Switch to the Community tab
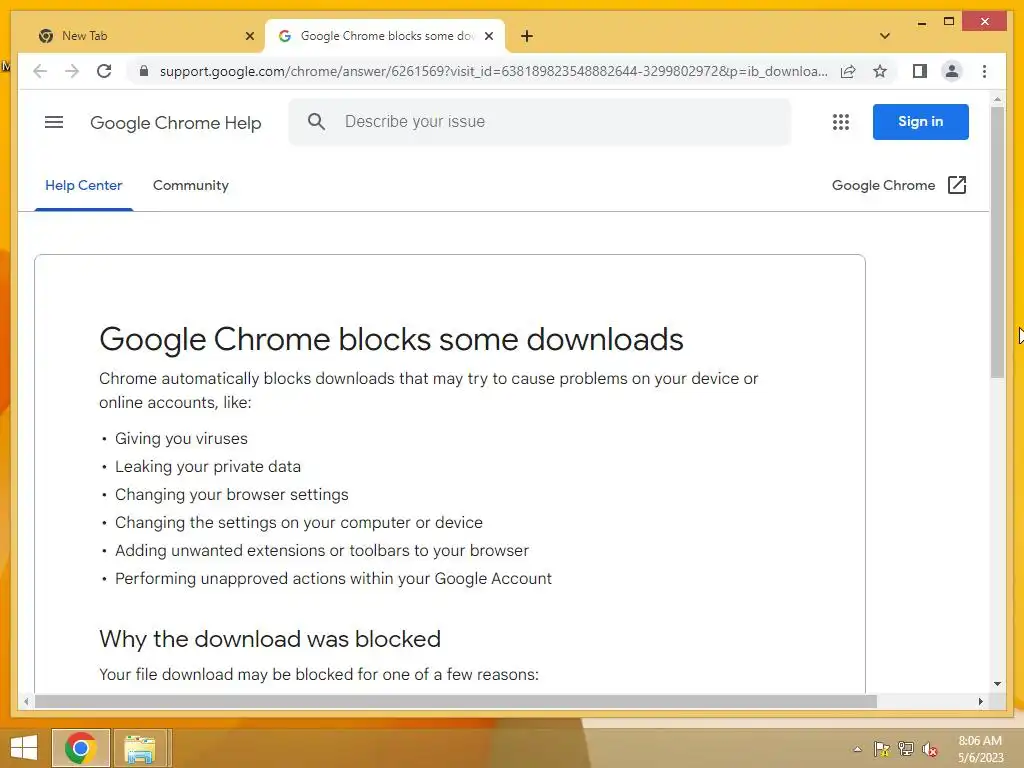 191,185
